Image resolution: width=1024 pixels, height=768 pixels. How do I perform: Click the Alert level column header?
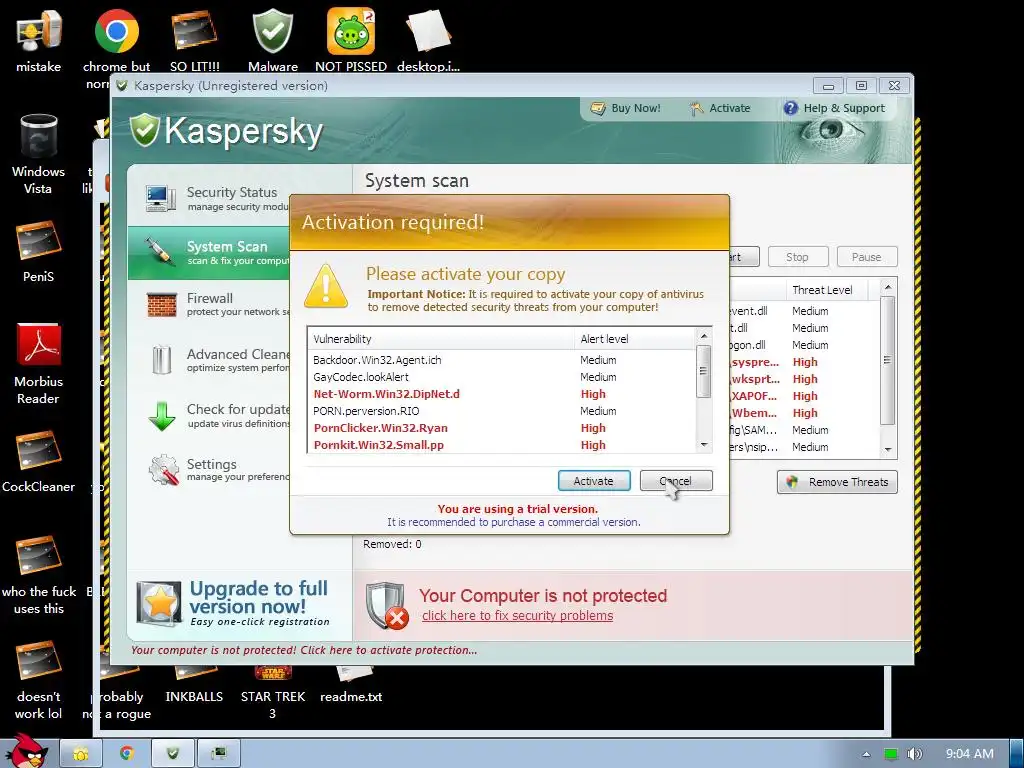tap(635, 339)
